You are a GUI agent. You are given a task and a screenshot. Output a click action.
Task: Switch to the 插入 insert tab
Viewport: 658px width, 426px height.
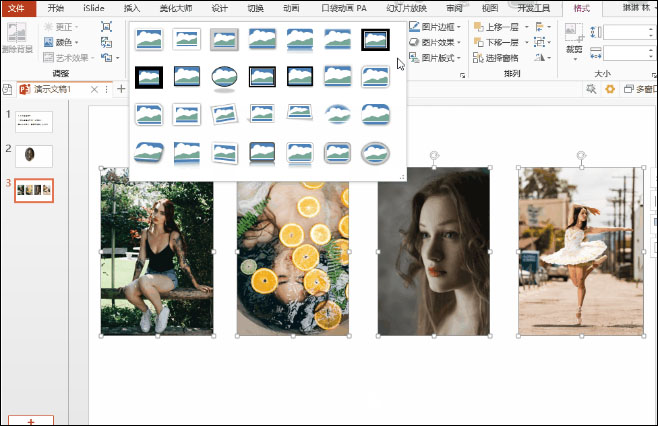click(132, 8)
